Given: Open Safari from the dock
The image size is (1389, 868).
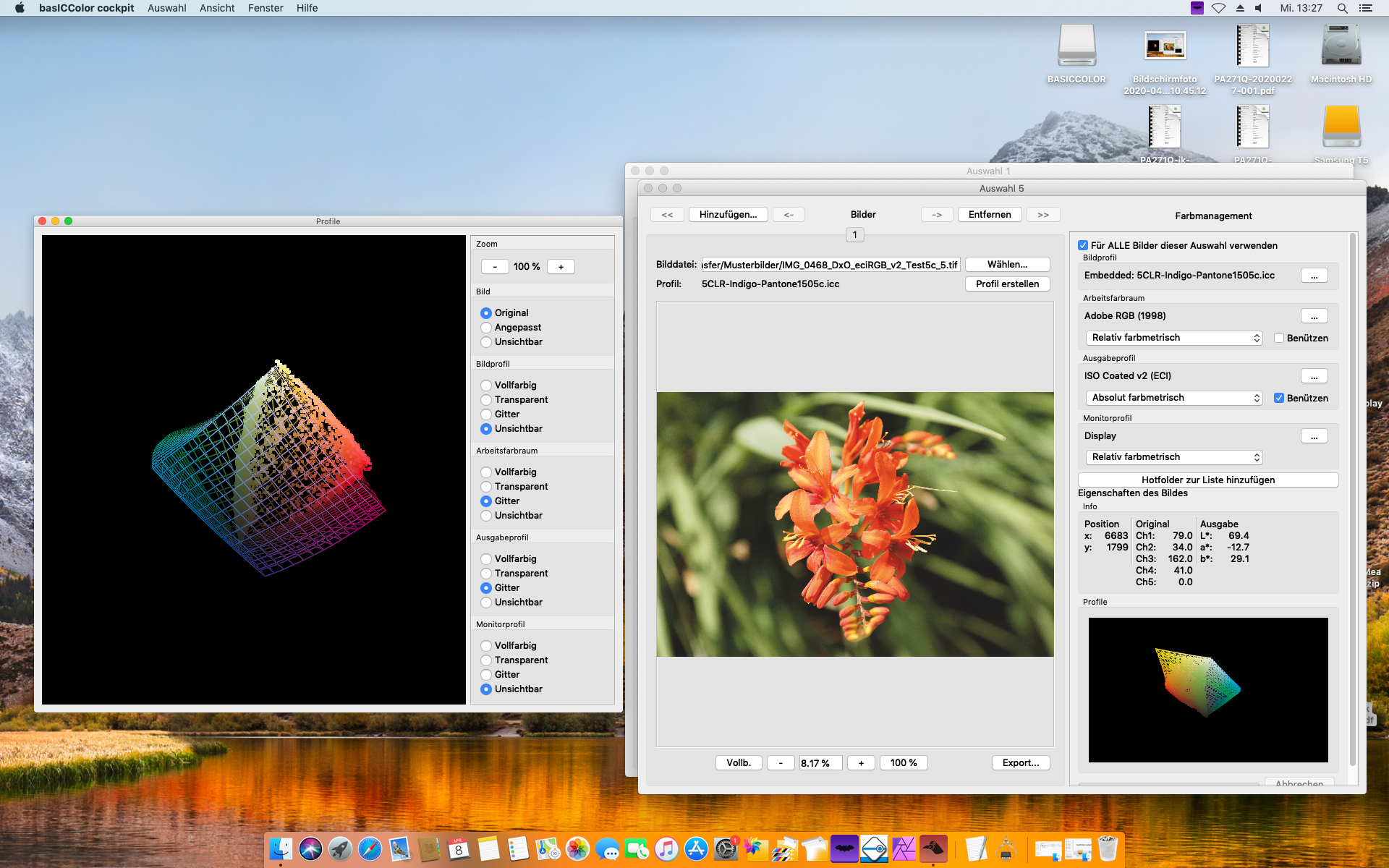Looking at the screenshot, I should point(370,848).
